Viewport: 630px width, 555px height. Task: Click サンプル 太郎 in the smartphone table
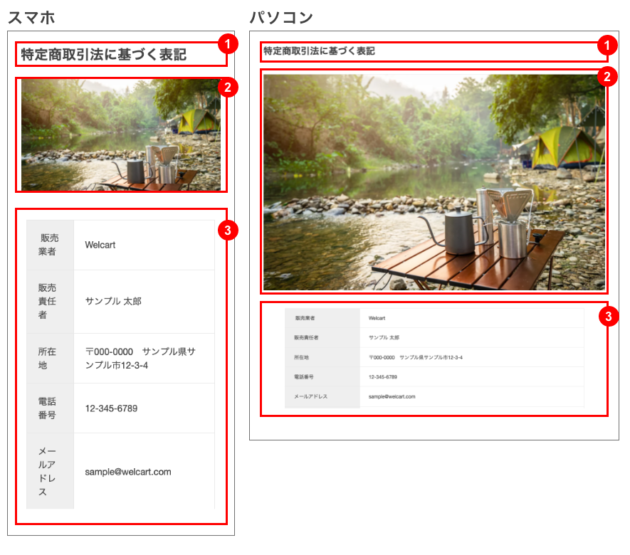113,301
